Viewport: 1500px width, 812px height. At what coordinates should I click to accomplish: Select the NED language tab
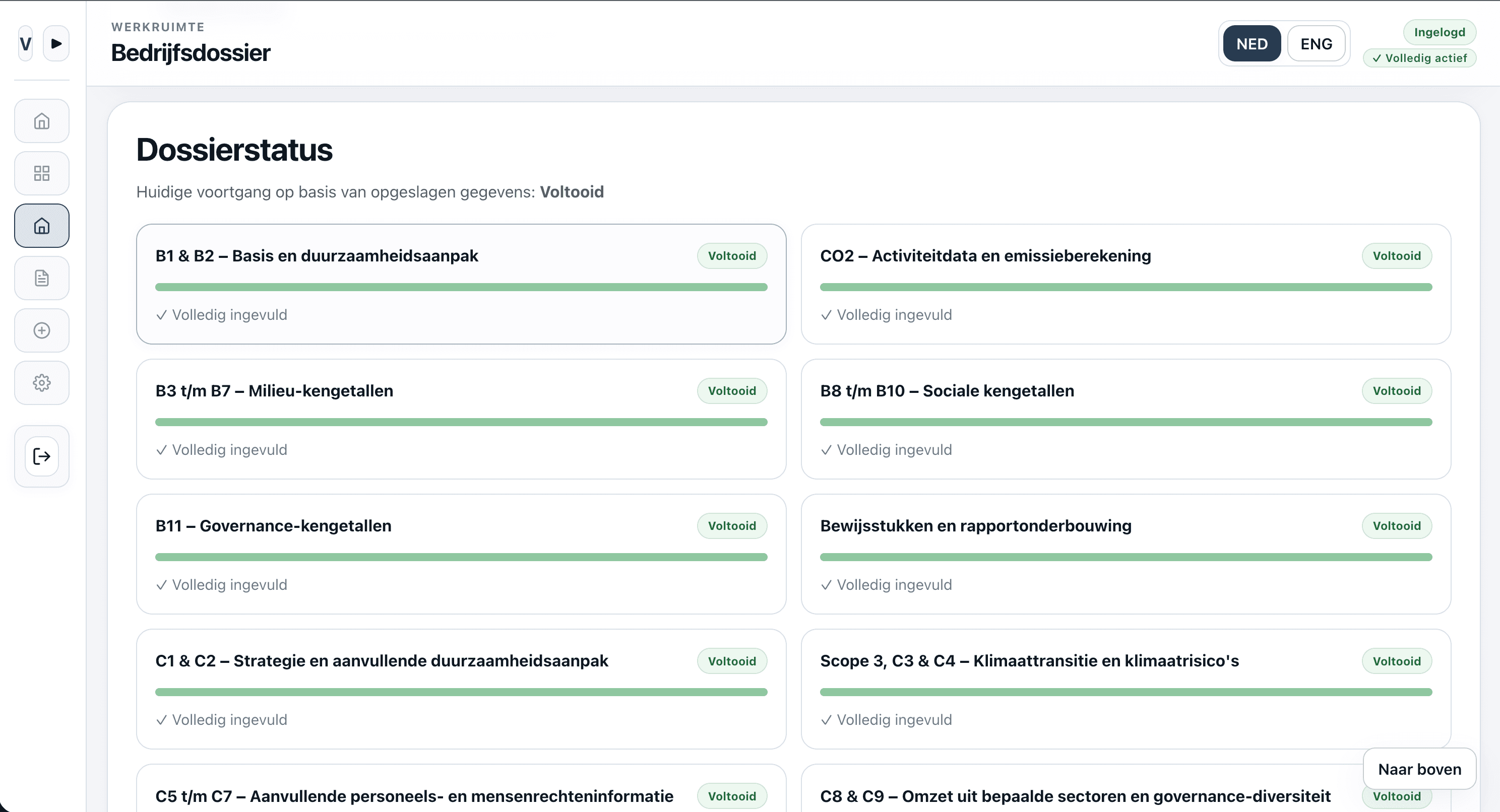point(1252,43)
